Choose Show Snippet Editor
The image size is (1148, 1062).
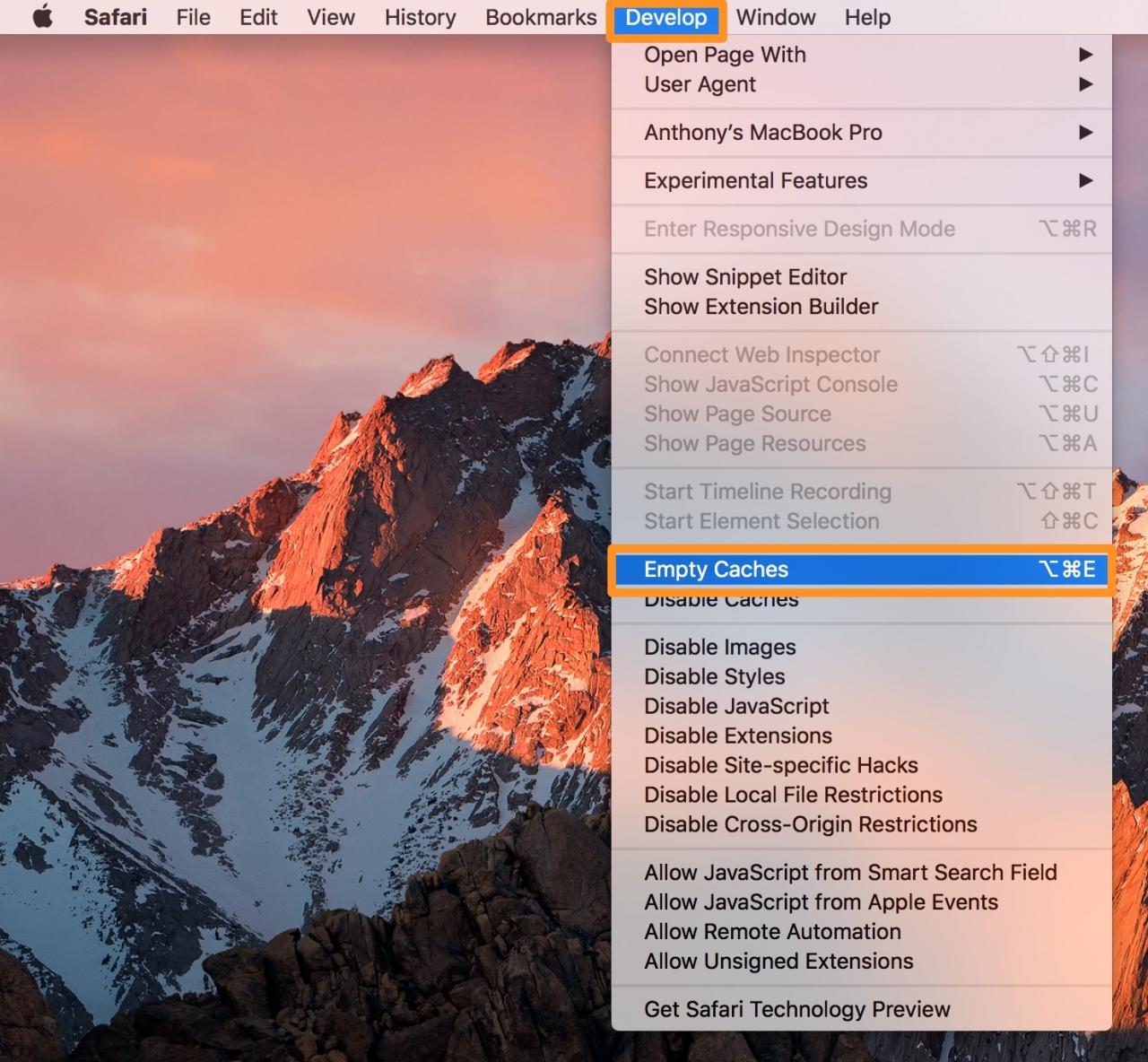[x=744, y=277]
